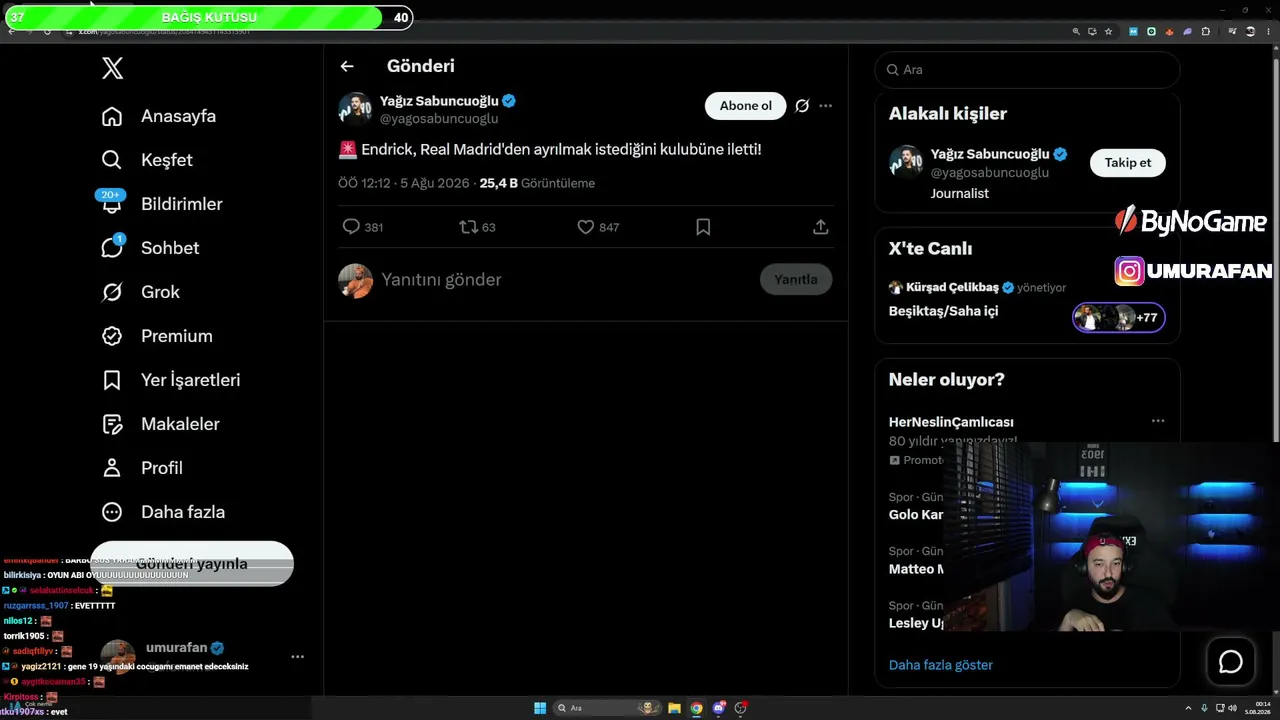
Task: Click the Ara search field on X
Action: coord(1027,70)
